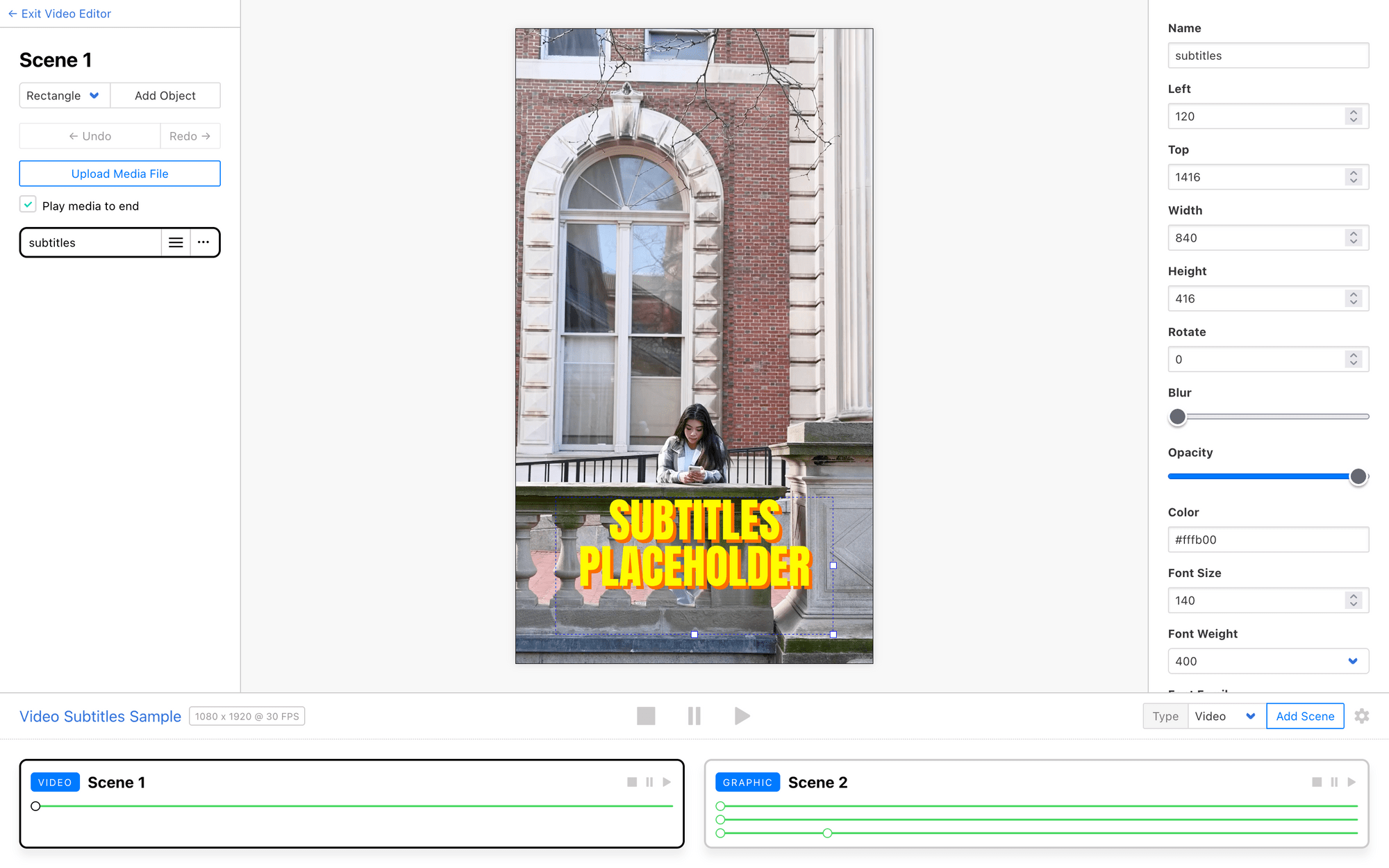Click the Color field showing #fffb00
The height and width of the screenshot is (868, 1389).
click(1268, 540)
